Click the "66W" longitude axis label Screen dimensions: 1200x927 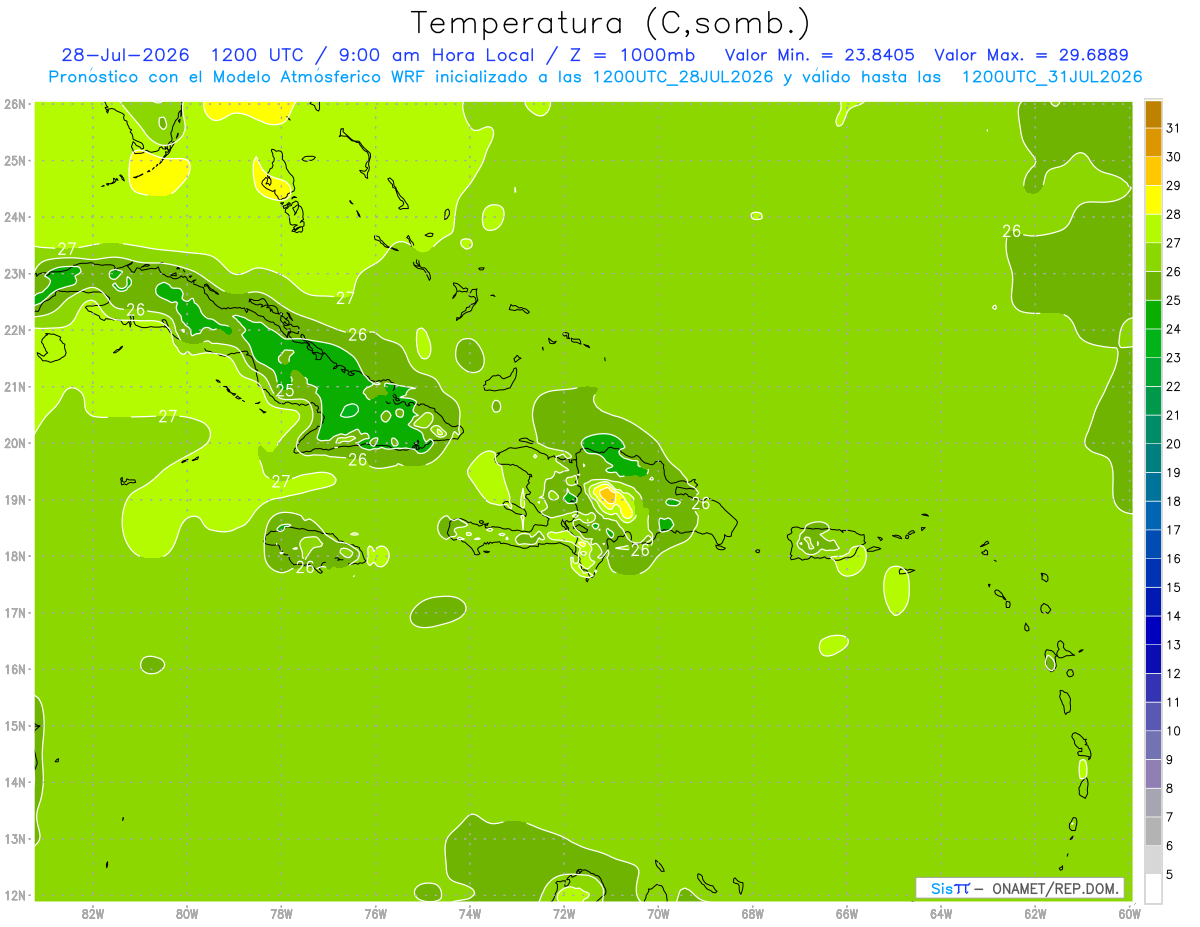click(847, 913)
